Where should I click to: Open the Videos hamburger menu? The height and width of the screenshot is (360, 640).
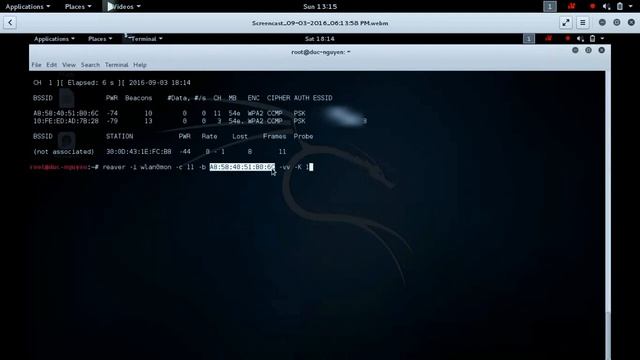pos(582,23)
